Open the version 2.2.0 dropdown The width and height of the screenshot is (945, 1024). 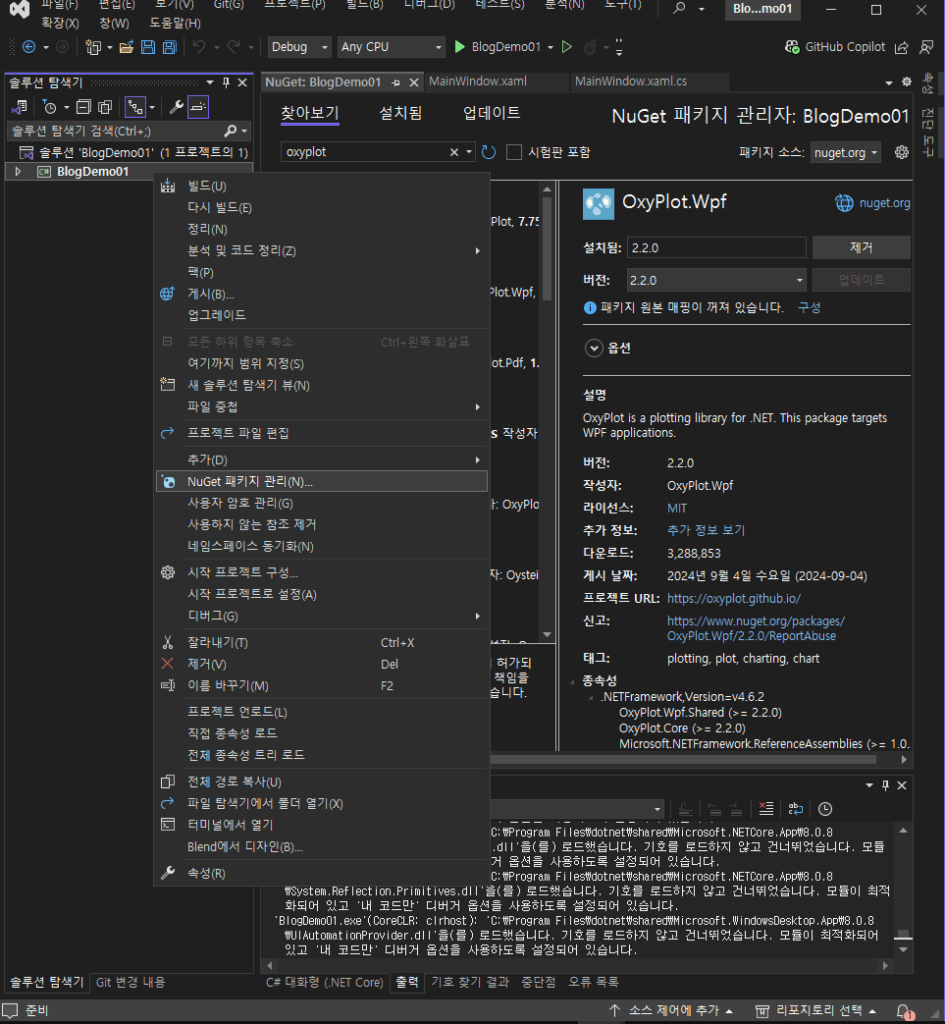(x=716, y=280)
